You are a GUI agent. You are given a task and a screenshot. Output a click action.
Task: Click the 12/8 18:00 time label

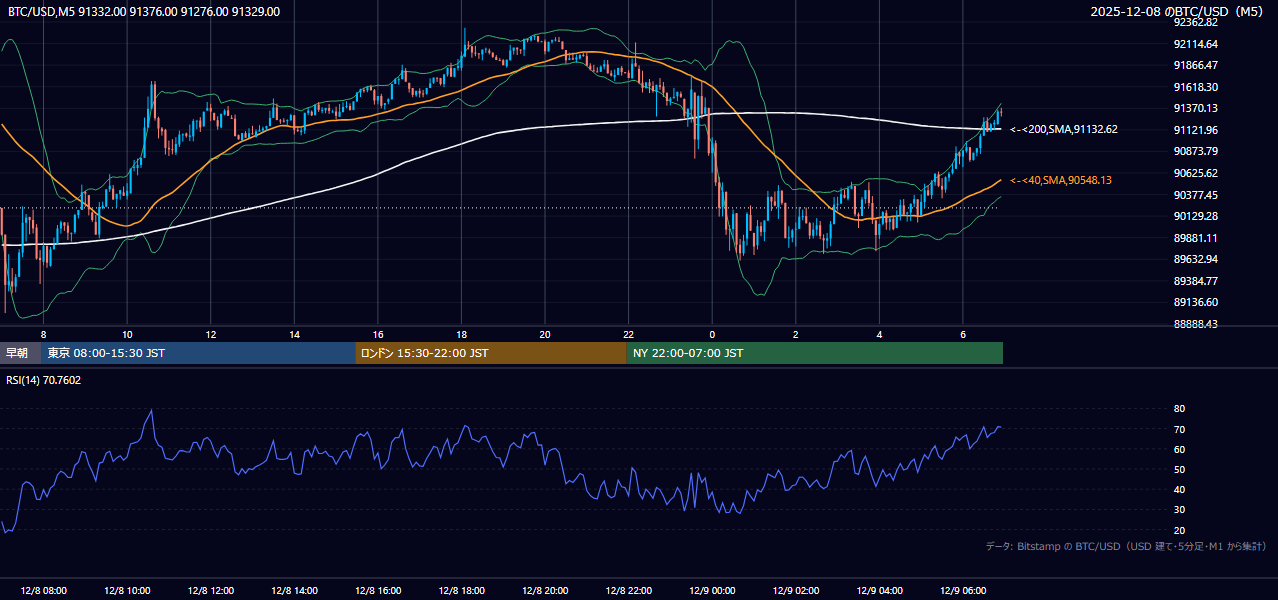(x=461, y=591)
